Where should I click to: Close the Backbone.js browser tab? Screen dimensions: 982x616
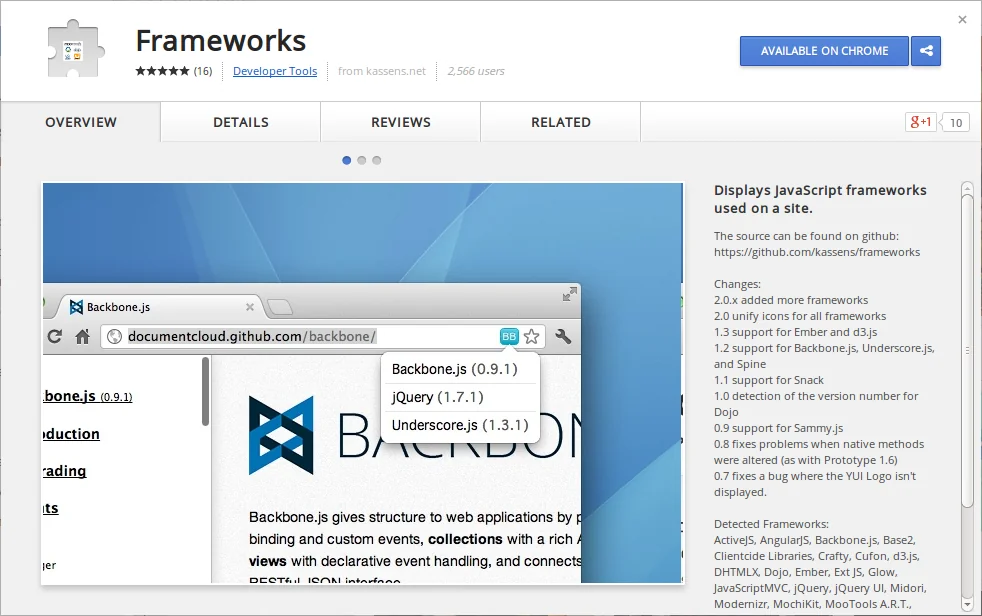250,307
